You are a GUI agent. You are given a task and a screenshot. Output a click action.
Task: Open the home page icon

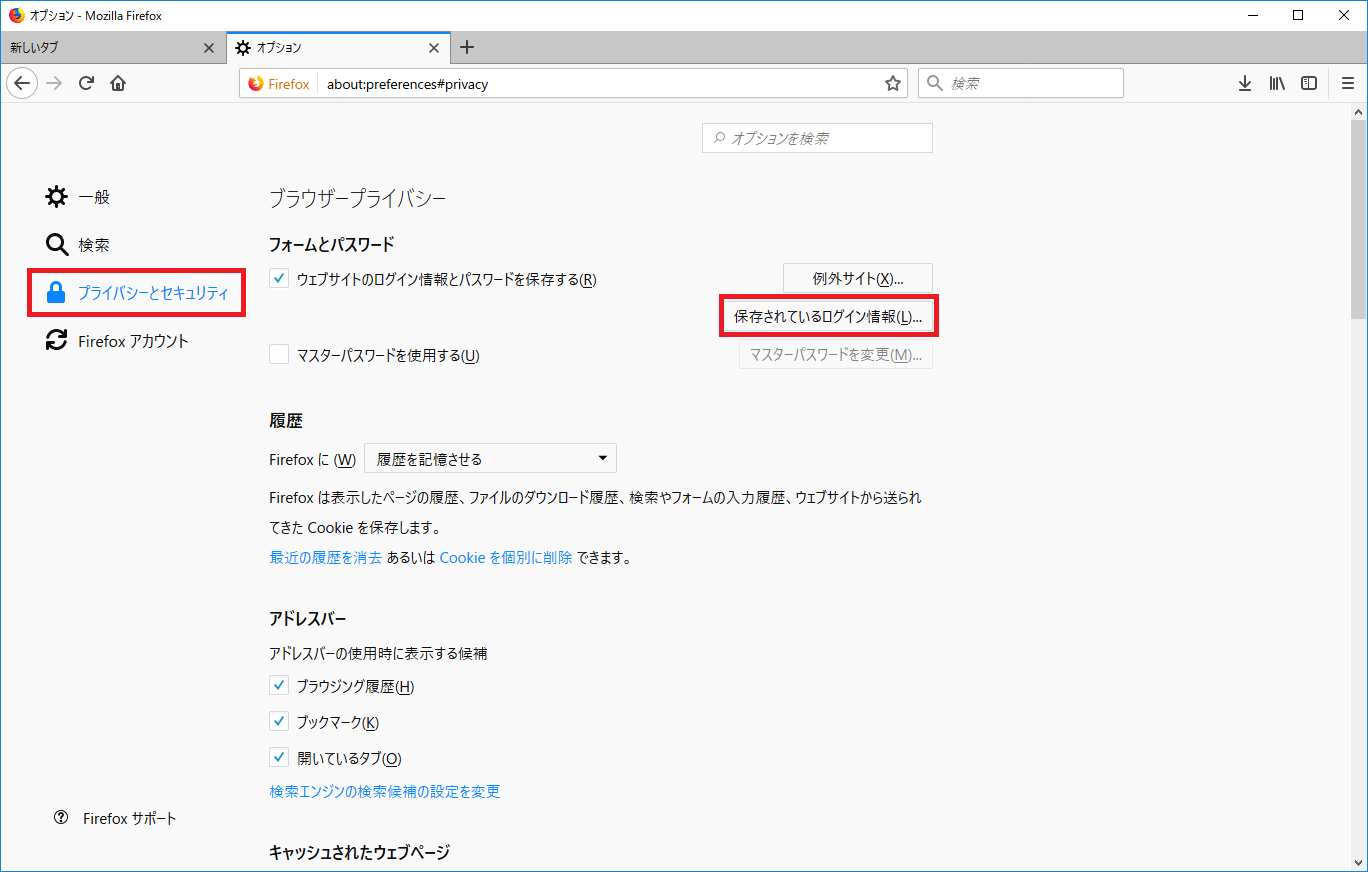[118, 83]
